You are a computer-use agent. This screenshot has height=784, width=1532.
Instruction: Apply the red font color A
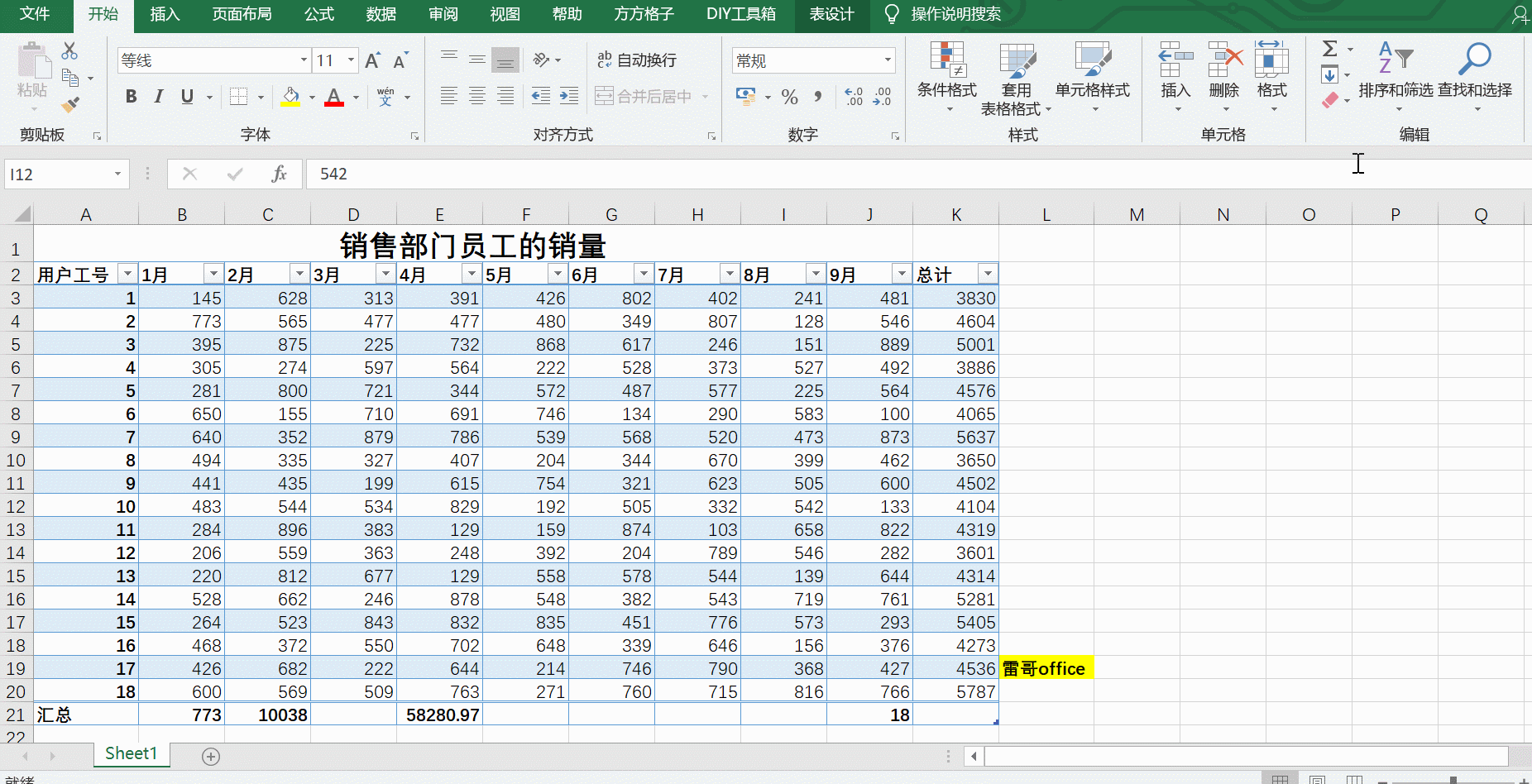pyautogui.click(x=334, y=97)
